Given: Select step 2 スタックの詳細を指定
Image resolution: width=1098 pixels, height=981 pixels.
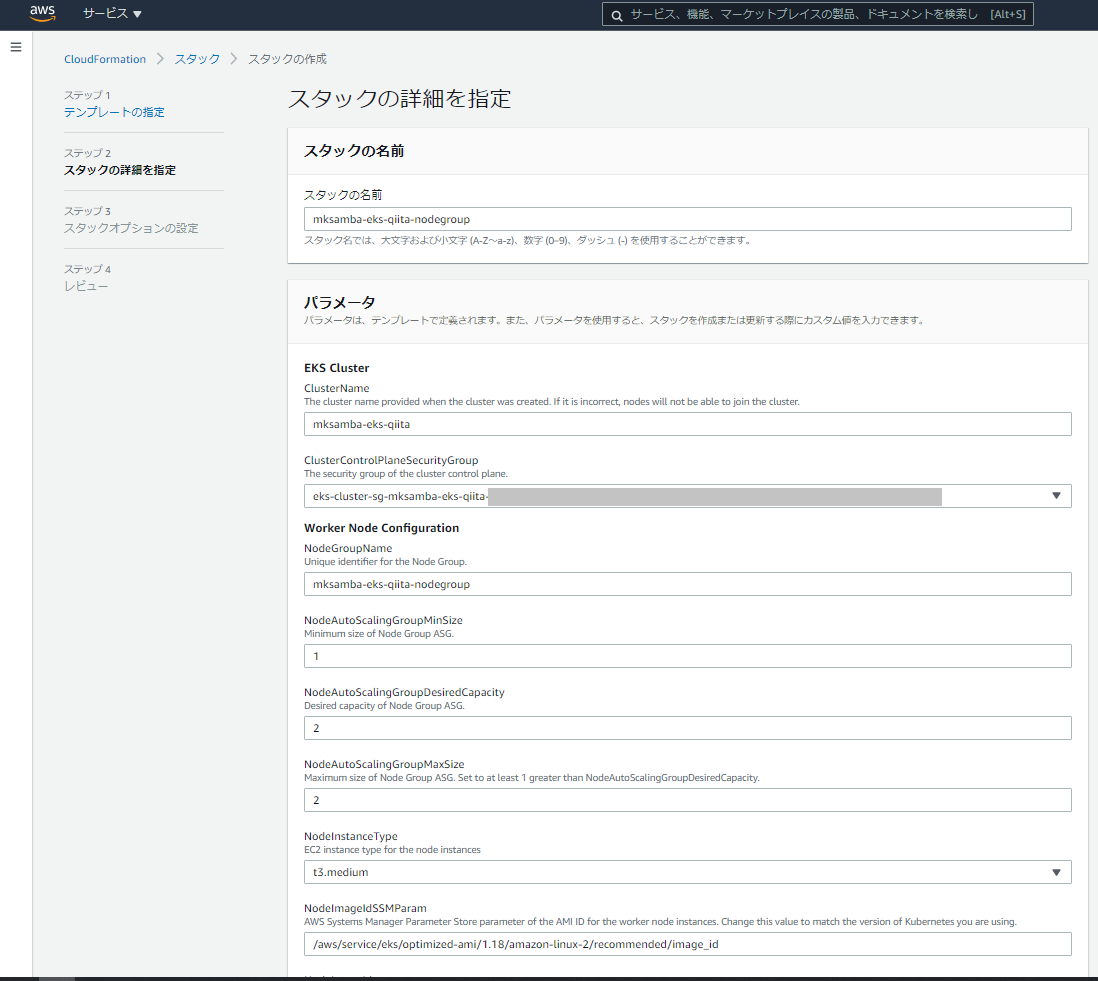Looking at the screenshot, I should (120, 170).
